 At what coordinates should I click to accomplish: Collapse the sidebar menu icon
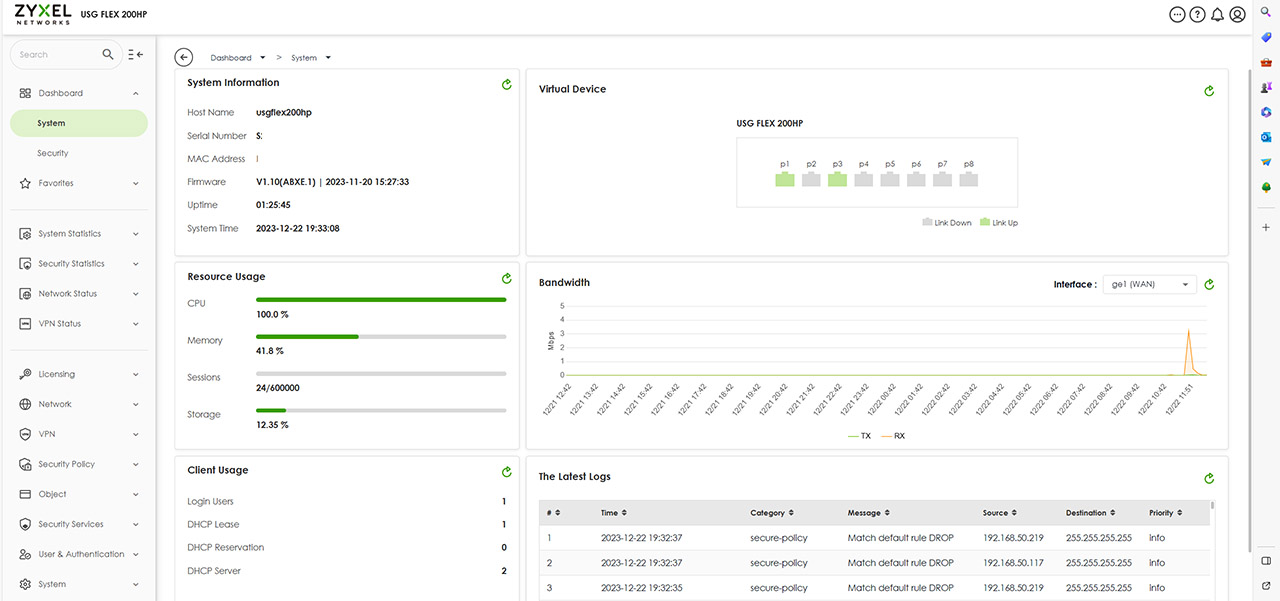[136, 54]
